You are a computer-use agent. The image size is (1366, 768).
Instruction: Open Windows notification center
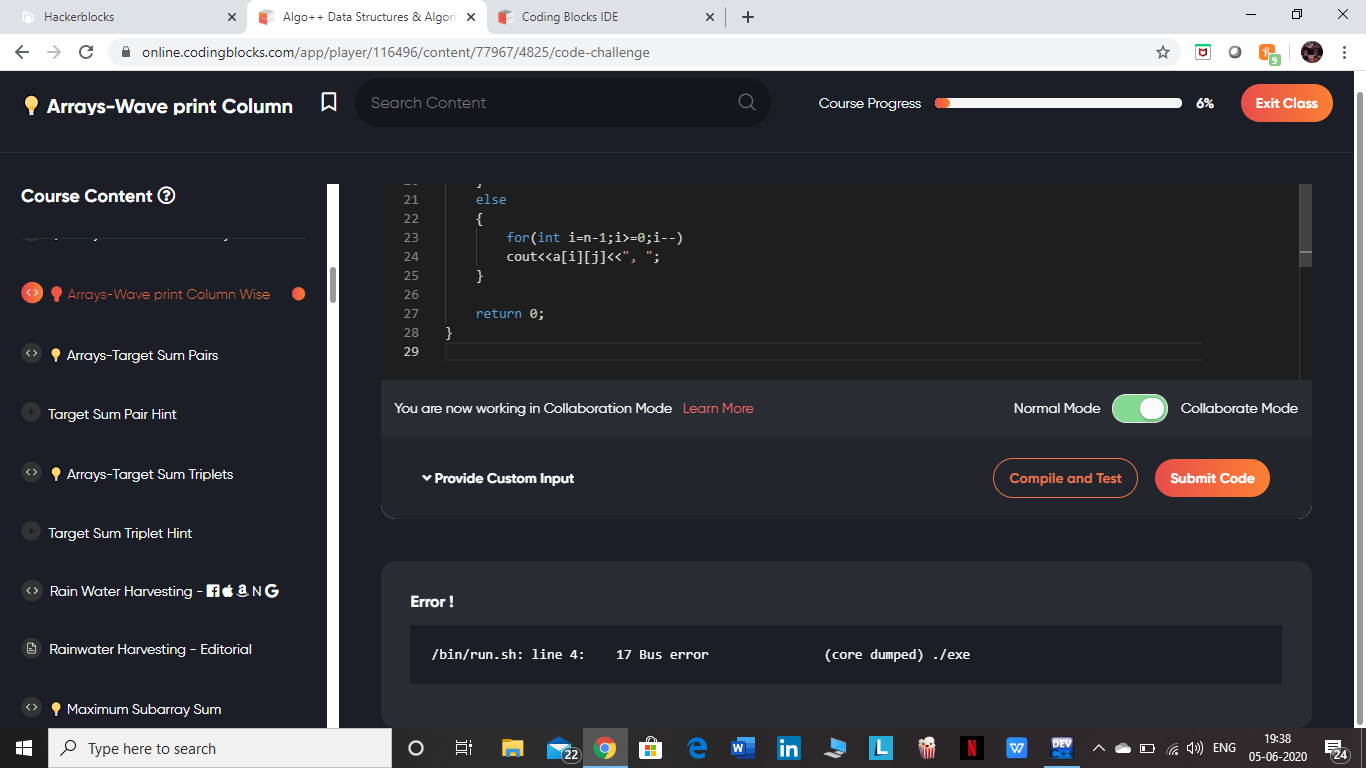click(1336, 748)
